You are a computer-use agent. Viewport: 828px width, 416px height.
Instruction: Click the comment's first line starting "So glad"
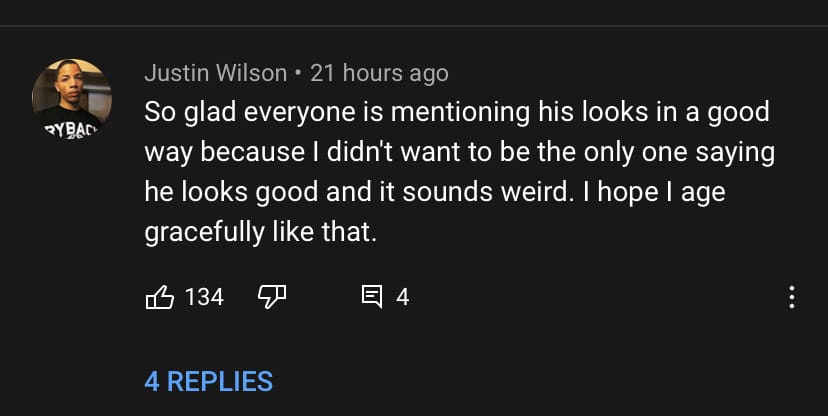tap(456, 112)
